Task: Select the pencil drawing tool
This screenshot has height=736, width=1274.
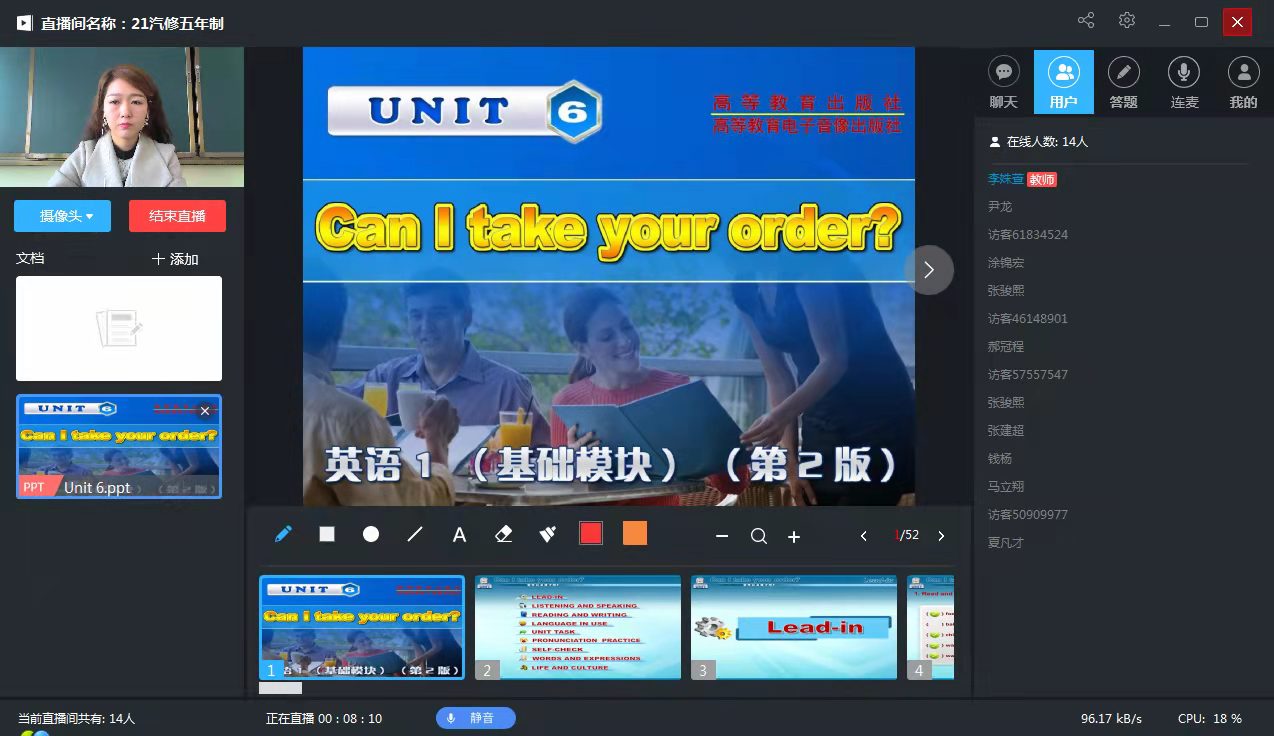Action: 283,535
